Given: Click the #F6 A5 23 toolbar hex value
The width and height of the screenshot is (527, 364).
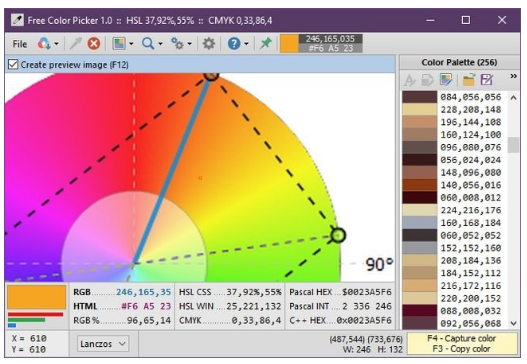Looking at the screenshot, I should pyautogui.click(x=331, y=48).
